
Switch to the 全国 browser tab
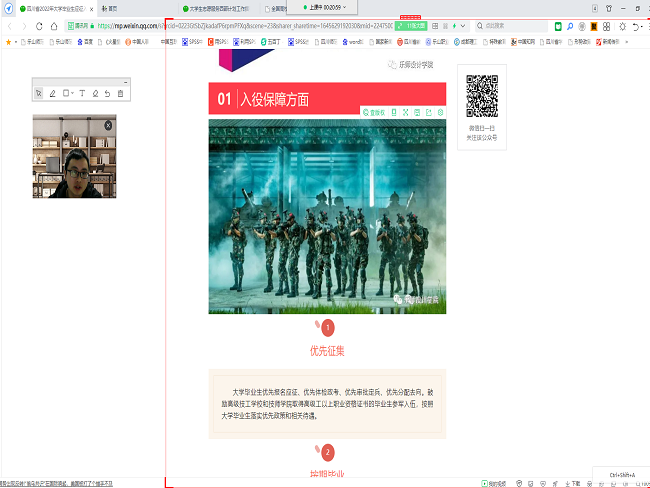[276, 8]
